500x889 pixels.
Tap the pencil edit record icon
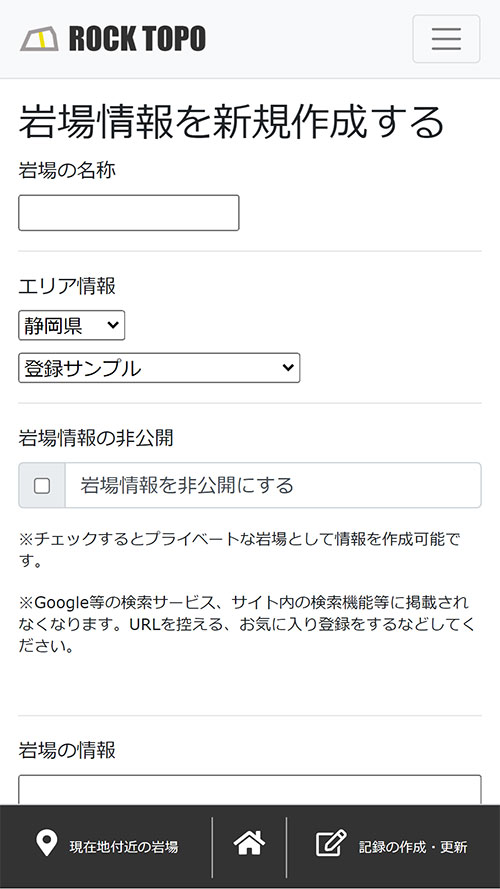coord(331,843)
